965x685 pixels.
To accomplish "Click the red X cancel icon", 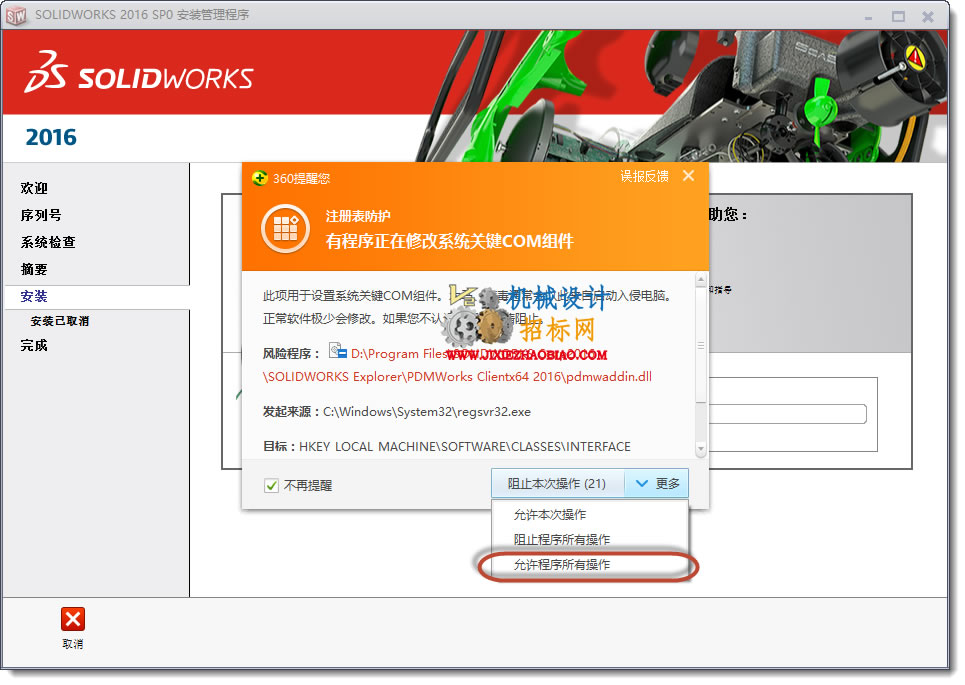I will pyautogui.click(x=73, y=619).
